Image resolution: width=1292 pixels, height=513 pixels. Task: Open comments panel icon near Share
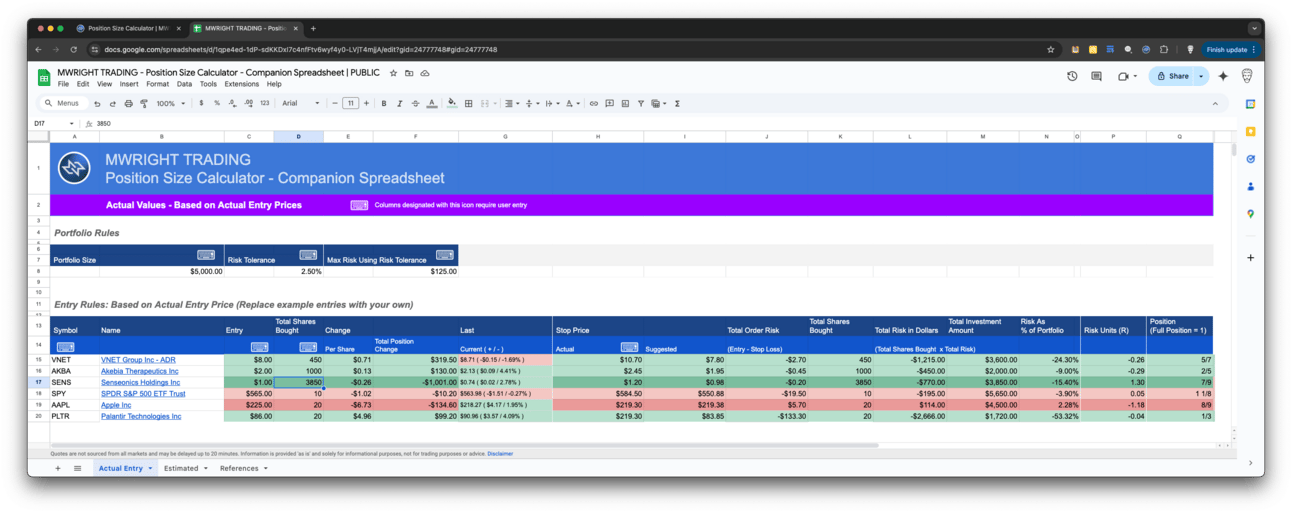tap(1097, 76)
